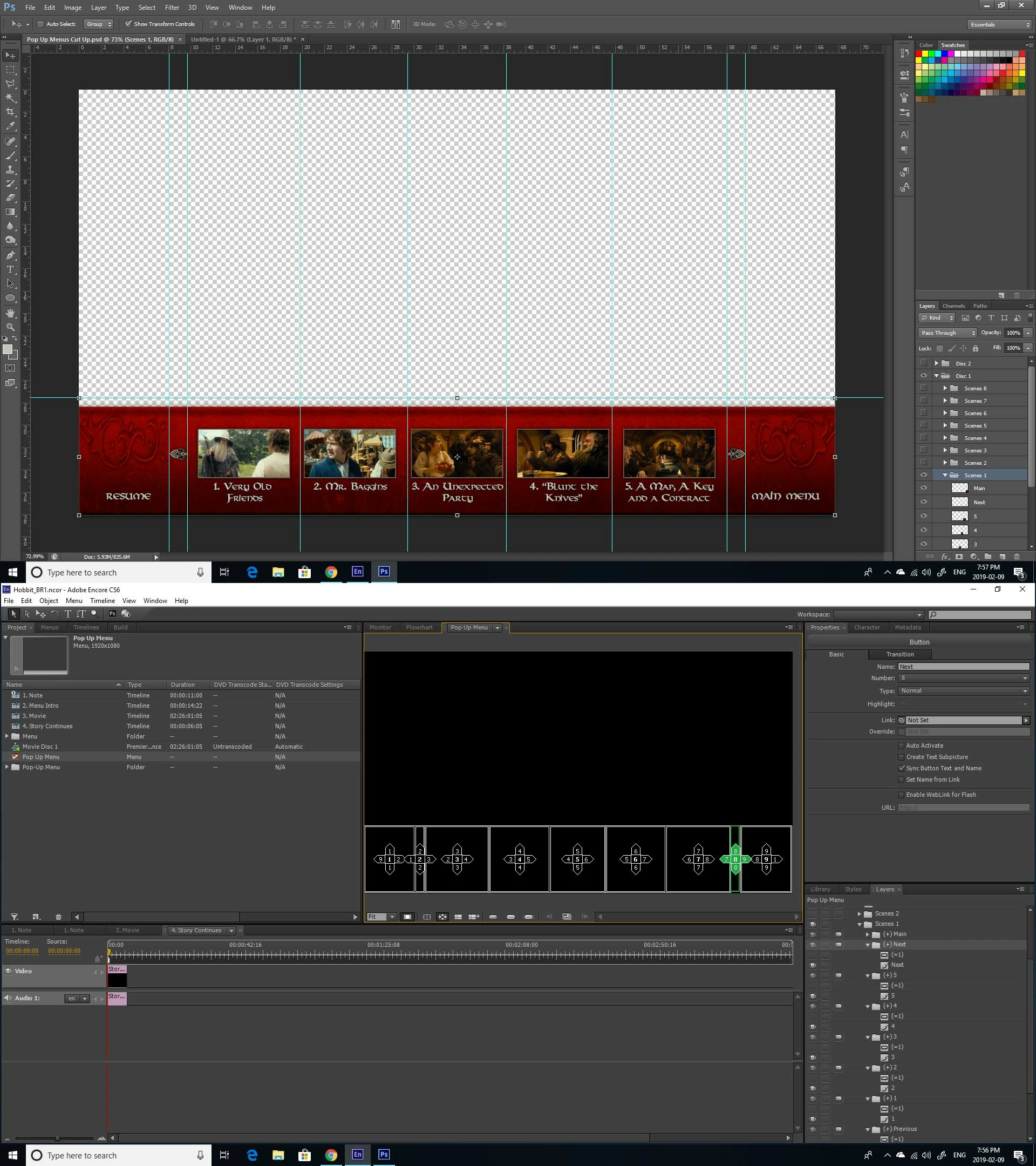Select the Zoom tool in Photoshop
The width and height of the screenshot is (1036, 1166).
pyautogui.click(x=10, y=327)
